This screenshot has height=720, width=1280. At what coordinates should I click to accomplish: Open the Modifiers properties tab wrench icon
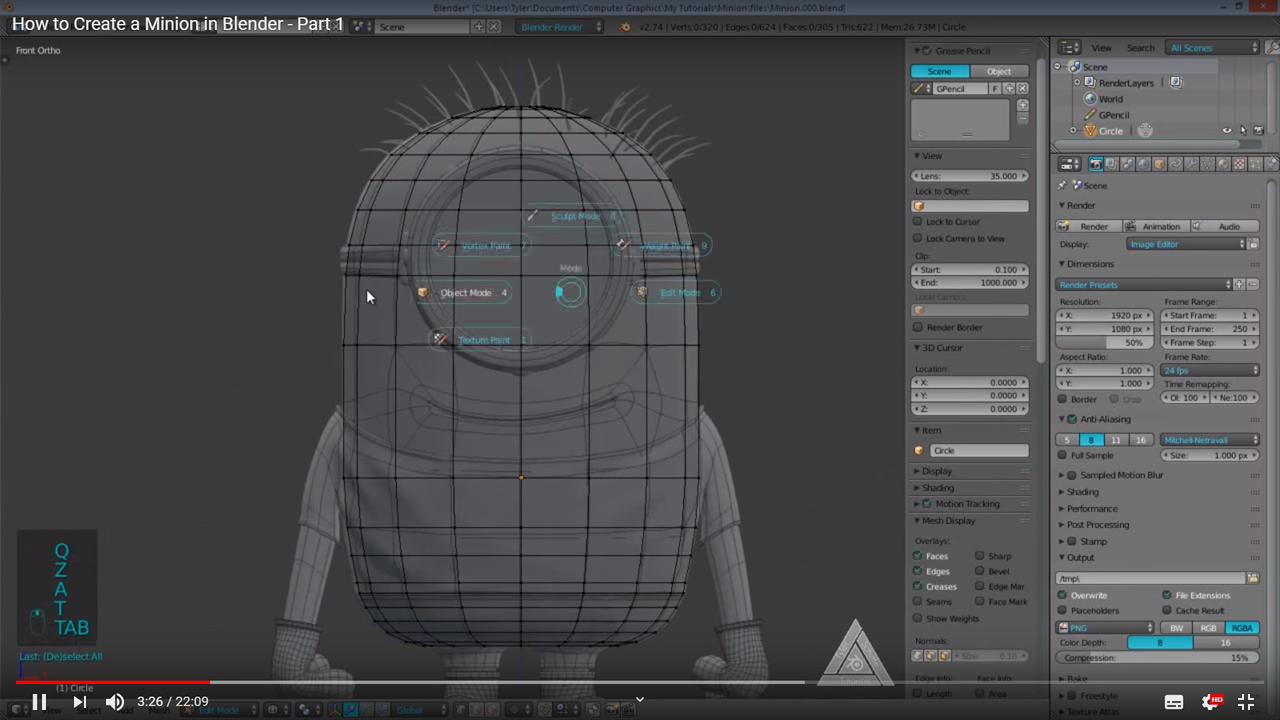(x=1192, y=164)
